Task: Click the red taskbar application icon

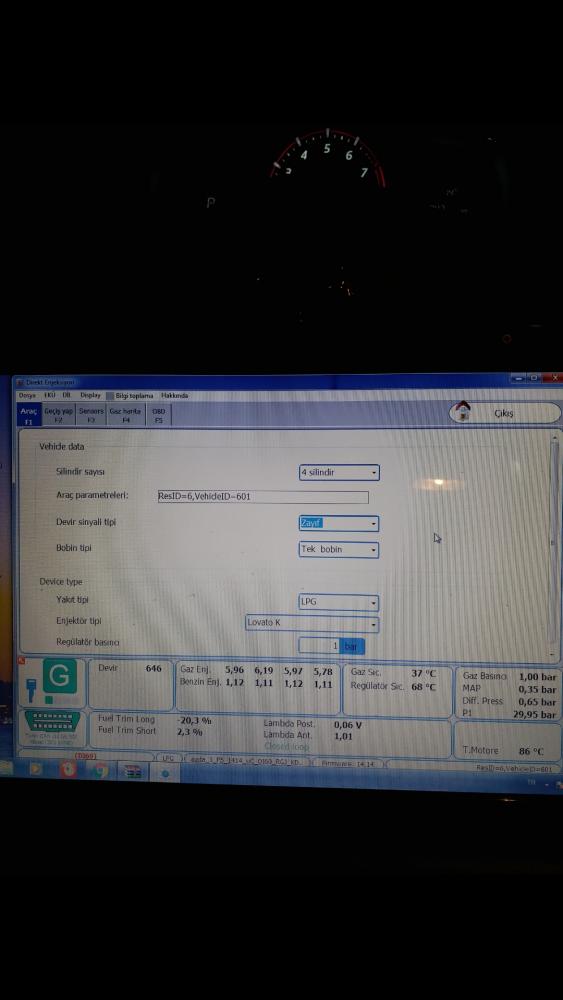Action: click(68, 770)
